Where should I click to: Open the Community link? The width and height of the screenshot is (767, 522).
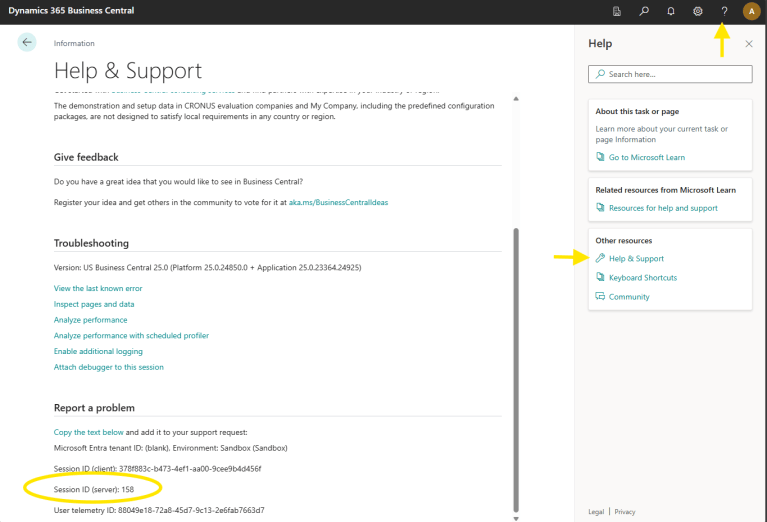629,296
